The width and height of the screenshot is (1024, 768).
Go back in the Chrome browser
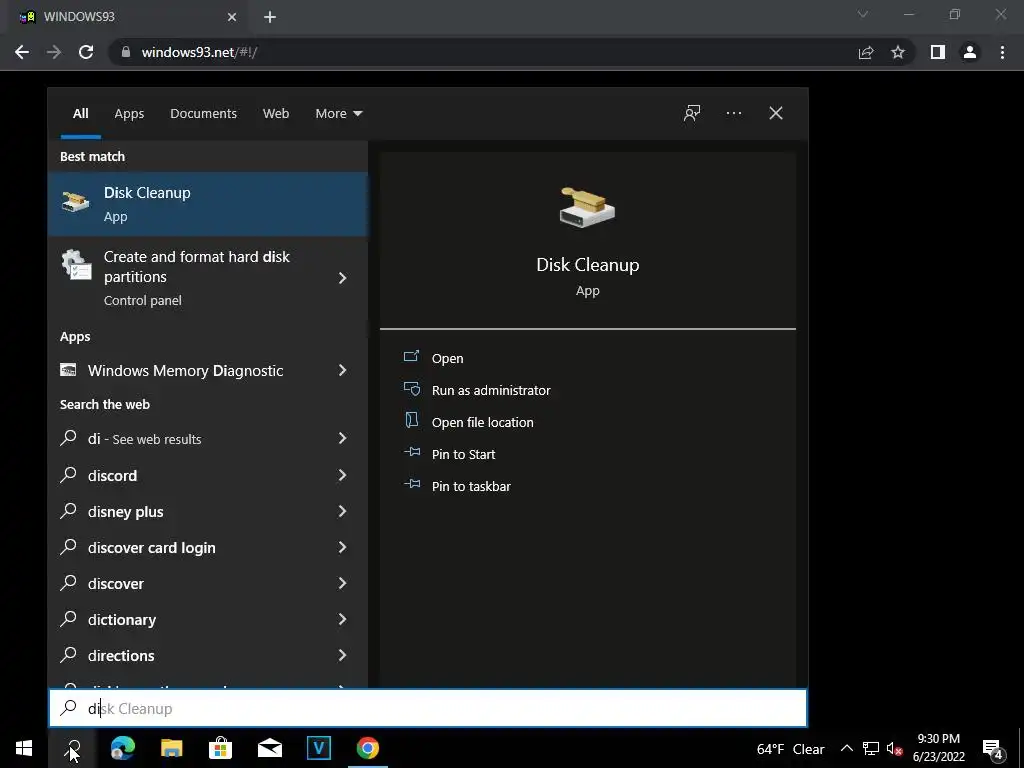click(x=22, y=52)
